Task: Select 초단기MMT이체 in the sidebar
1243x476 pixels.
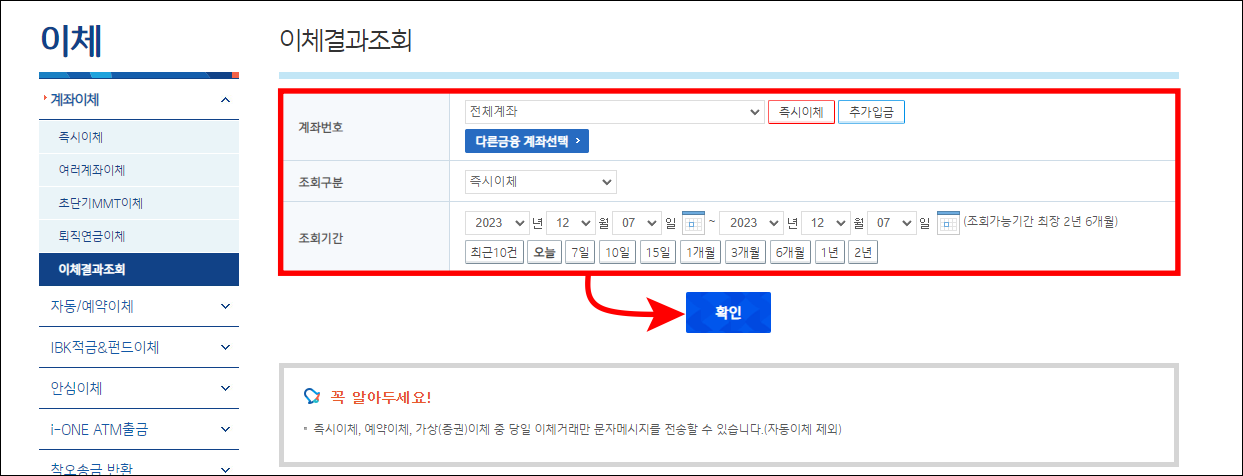Action: 139,203
